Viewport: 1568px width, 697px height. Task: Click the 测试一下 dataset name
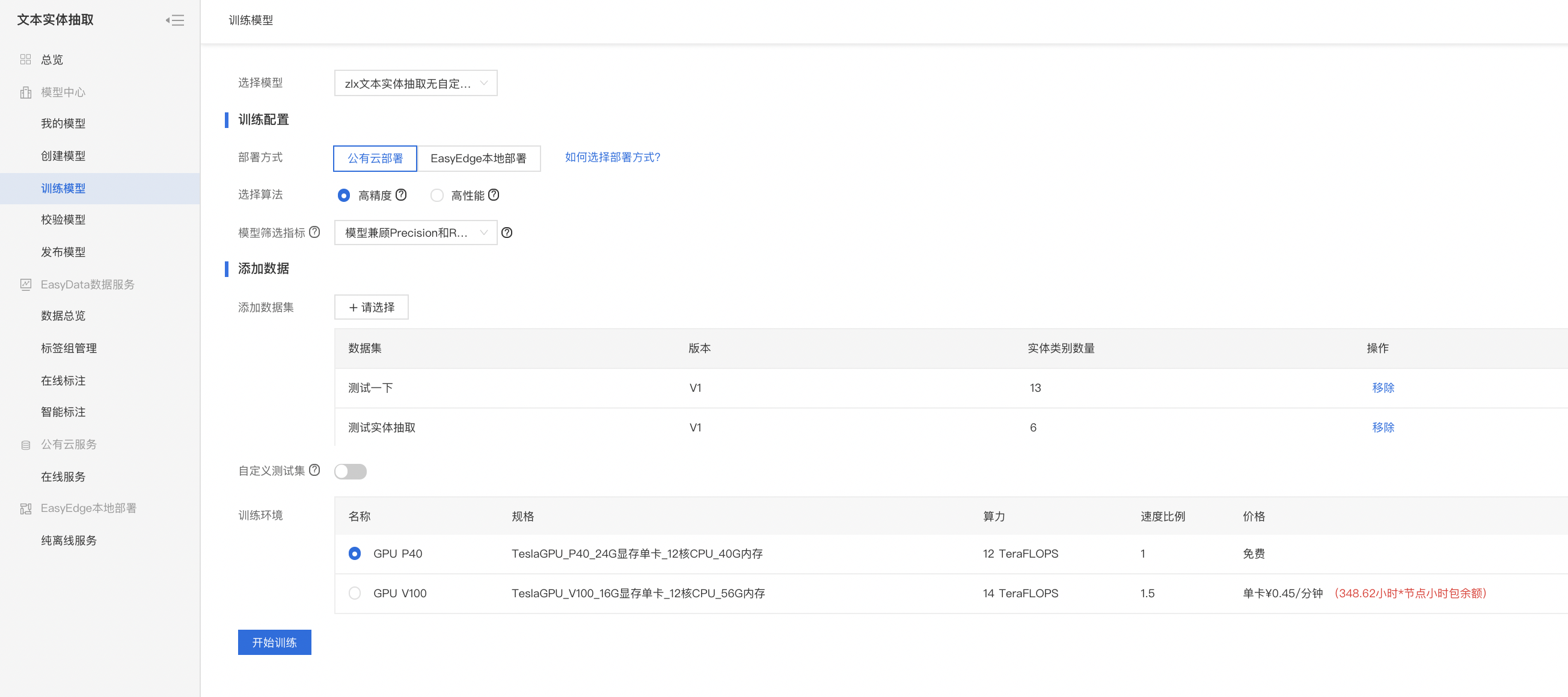point(370,388)
